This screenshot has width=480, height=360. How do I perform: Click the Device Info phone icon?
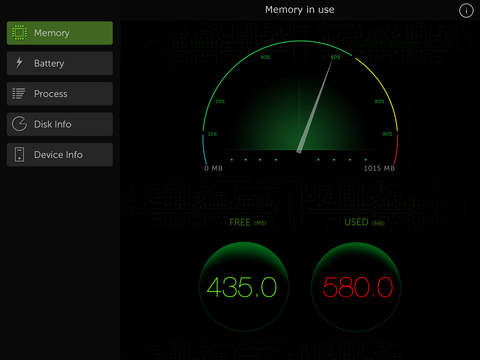click(19, 154)
